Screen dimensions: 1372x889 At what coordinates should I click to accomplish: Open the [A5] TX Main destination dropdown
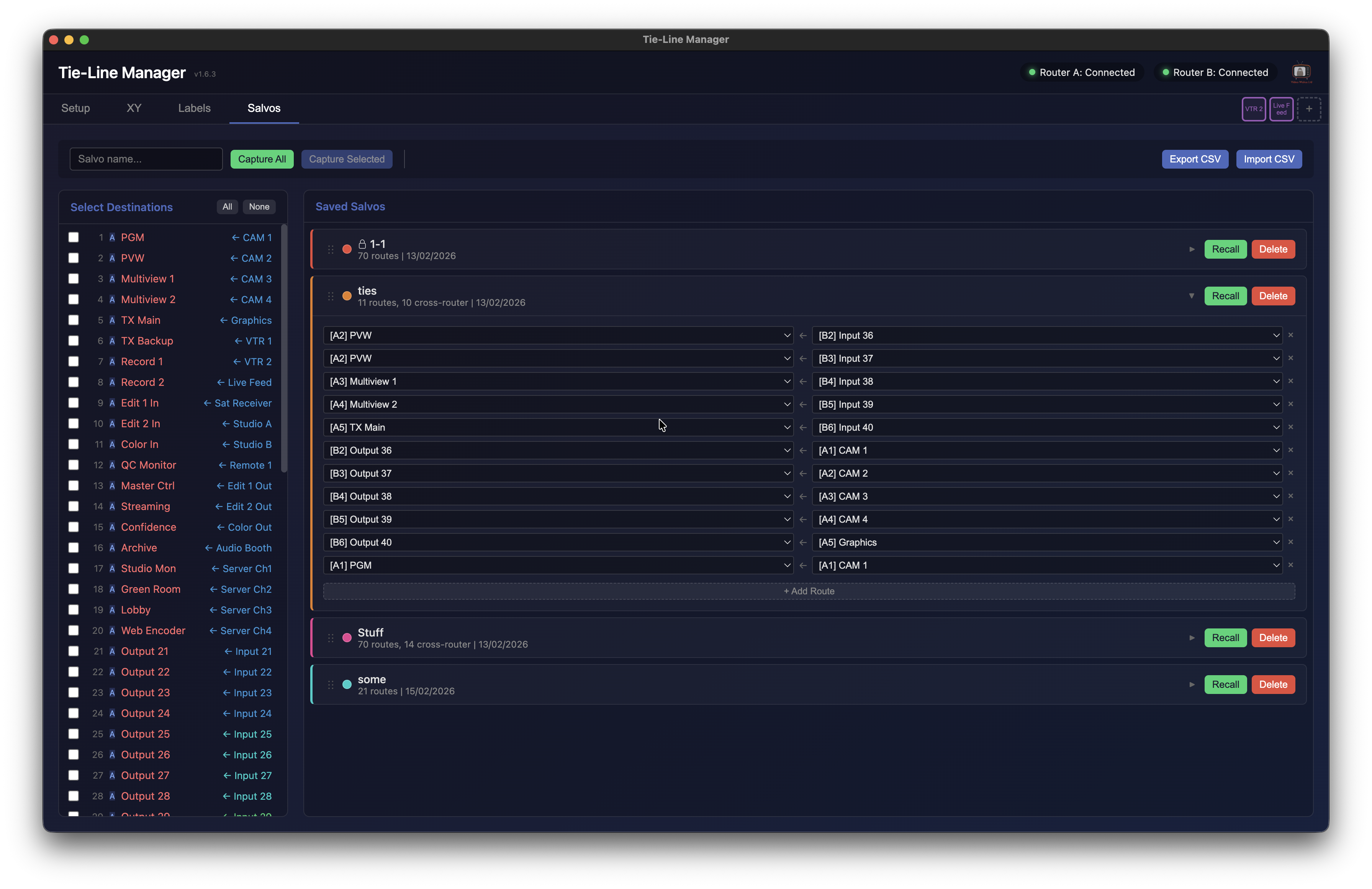tap(557, 428)
